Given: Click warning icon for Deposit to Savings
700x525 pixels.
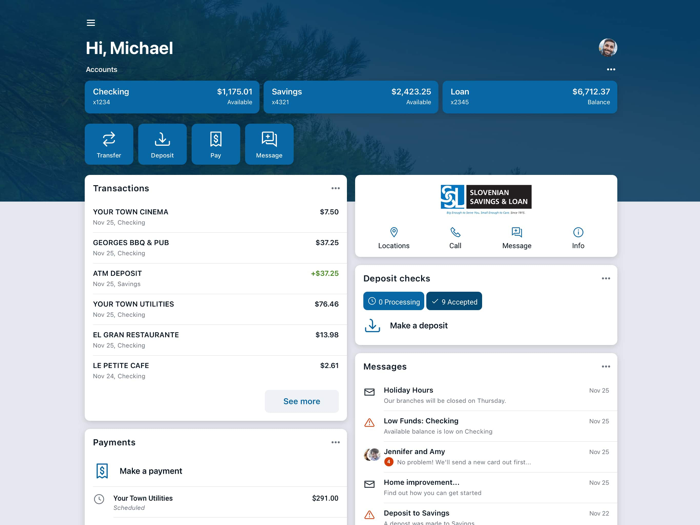Looking at the screenshot, I should coord(369,515).
